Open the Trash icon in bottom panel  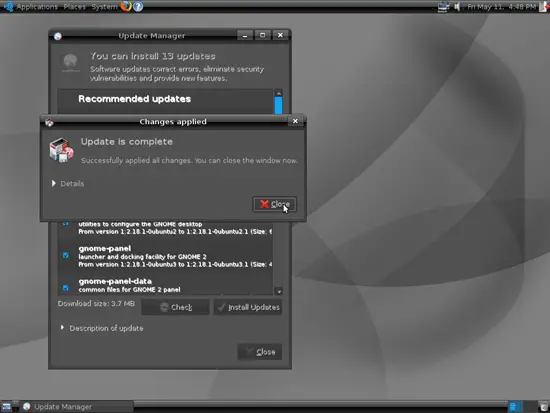coord(544,407)
